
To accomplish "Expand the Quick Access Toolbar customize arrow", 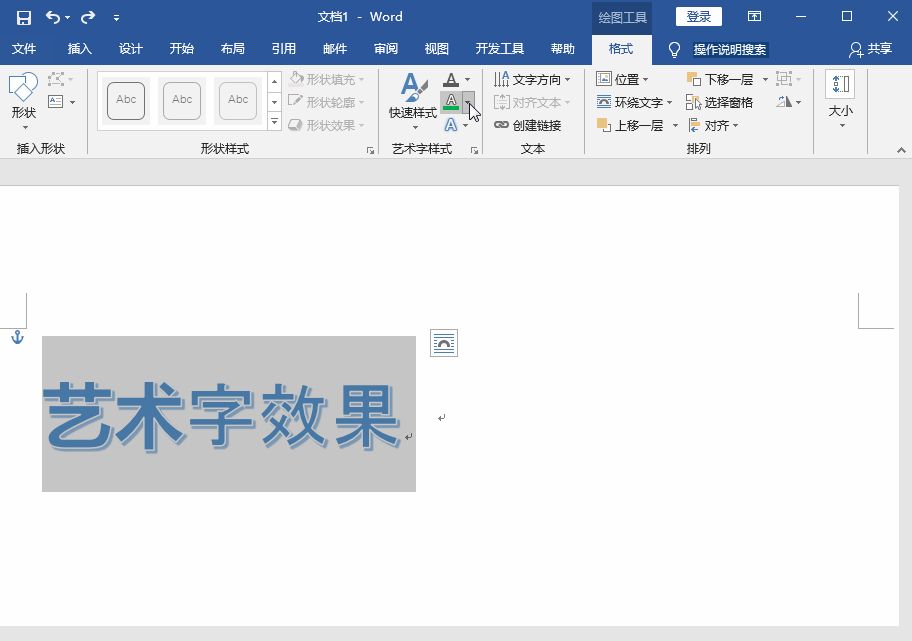I will (x=116, y=17).
